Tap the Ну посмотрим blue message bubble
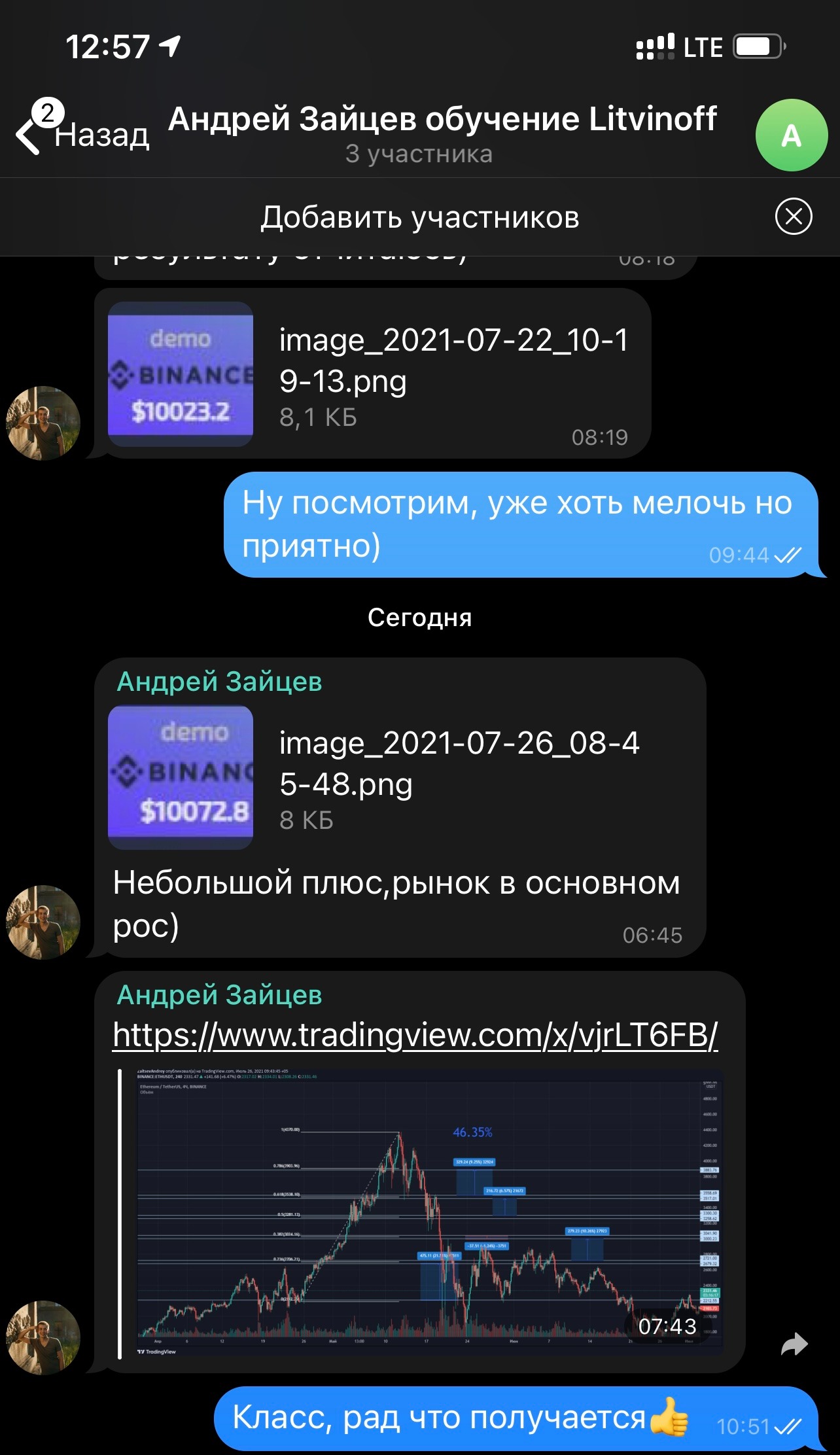The height and width of the screenshot is (1455, 840). tap(521, 525)
